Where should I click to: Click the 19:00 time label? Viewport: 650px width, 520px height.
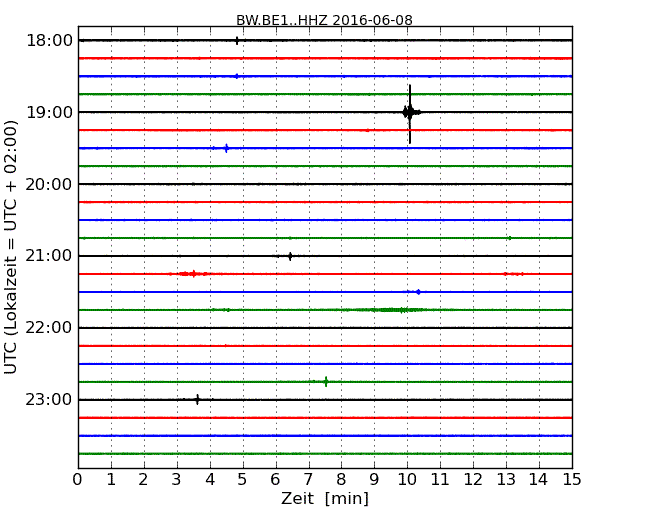[x=49, y=112]
